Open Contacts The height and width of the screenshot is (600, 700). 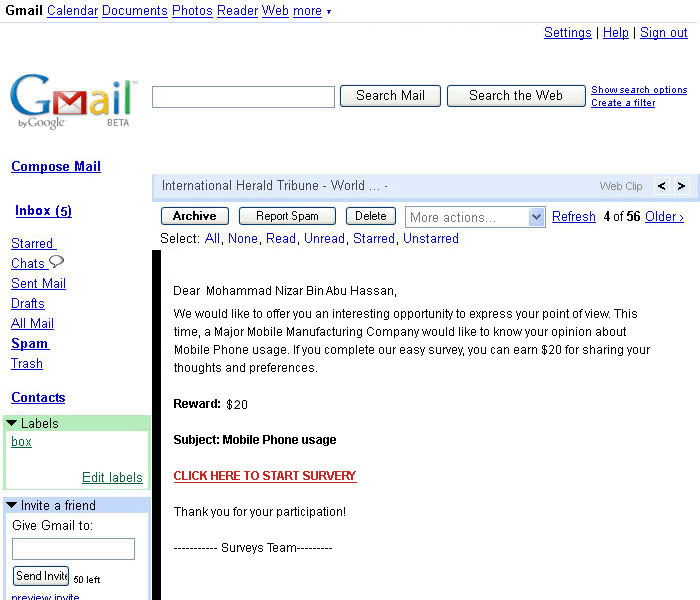click(38, 397)
